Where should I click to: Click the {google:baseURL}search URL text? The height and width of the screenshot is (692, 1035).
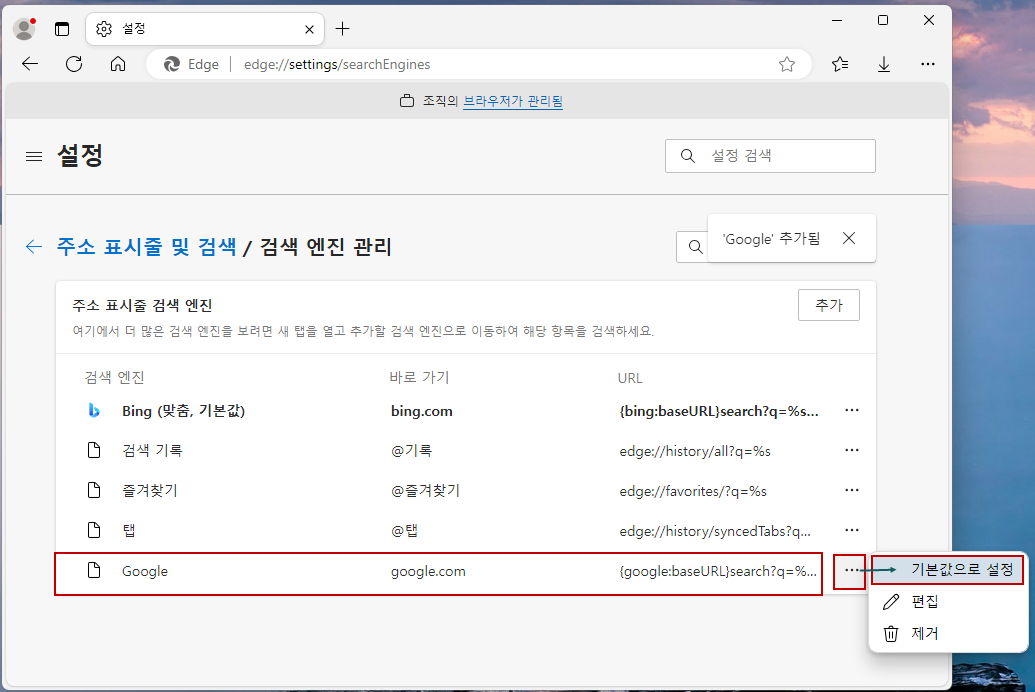click(718, 571)
